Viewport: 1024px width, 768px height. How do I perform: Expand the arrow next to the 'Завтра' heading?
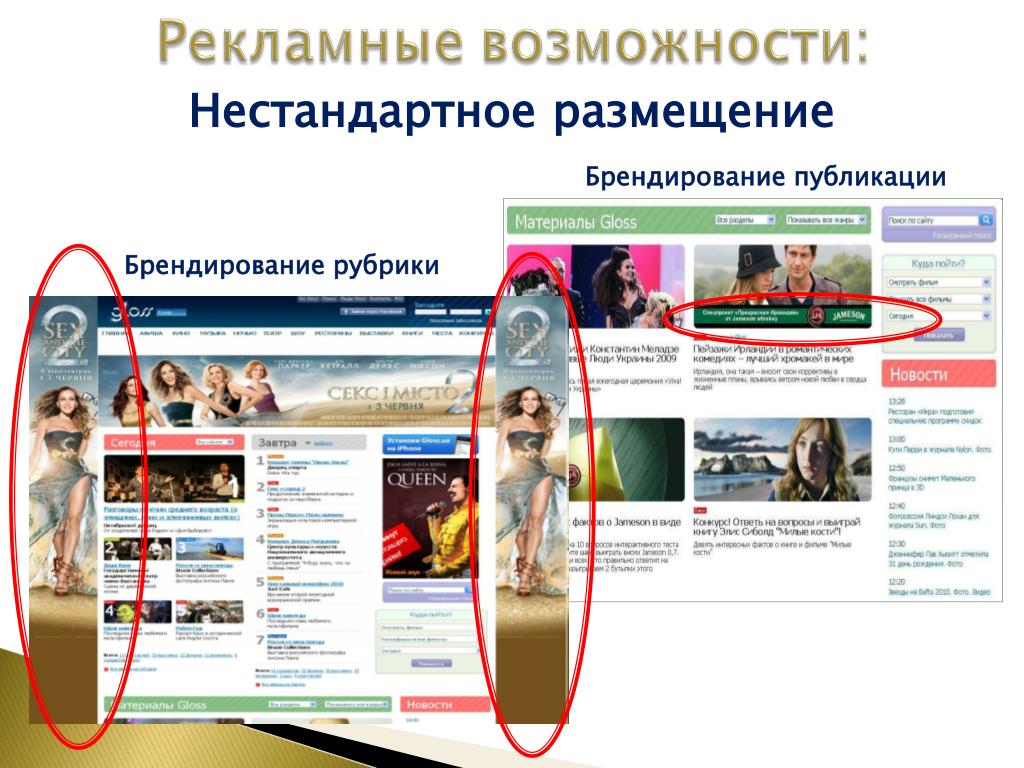pos(308,443)
